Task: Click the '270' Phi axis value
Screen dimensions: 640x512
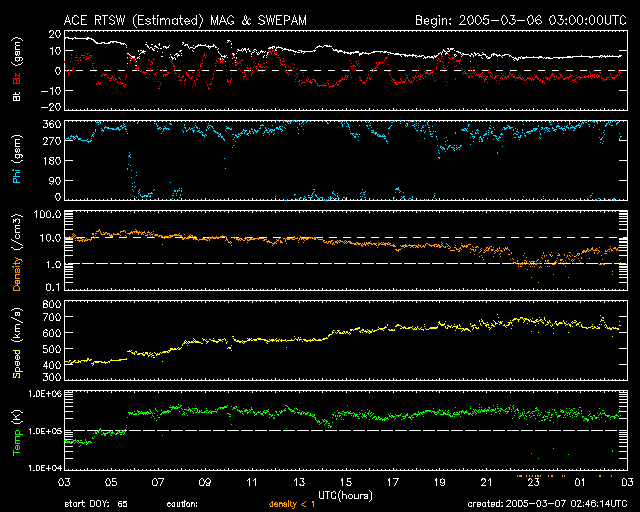Action: 52,142
